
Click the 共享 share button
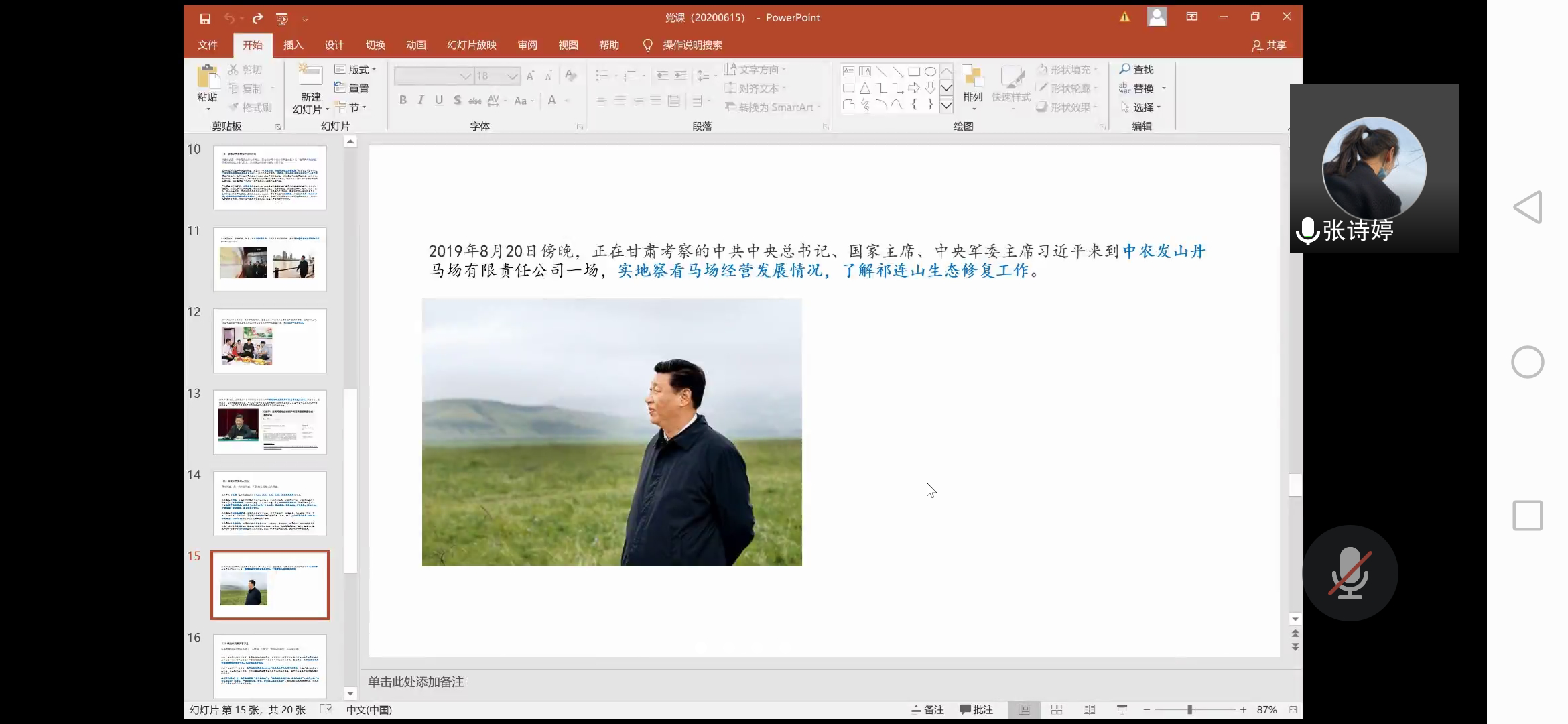pyautogui.click(x=1268, y=45)
